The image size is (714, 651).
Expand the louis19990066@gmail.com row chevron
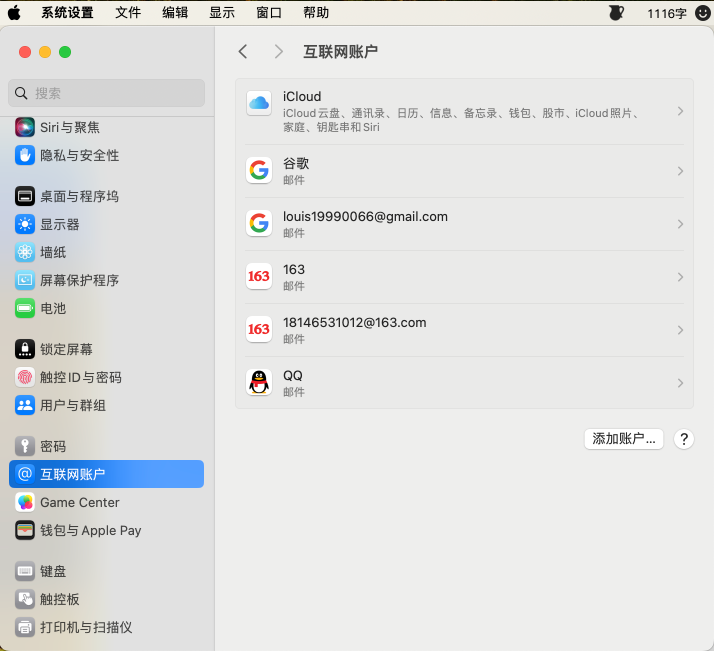680,224
